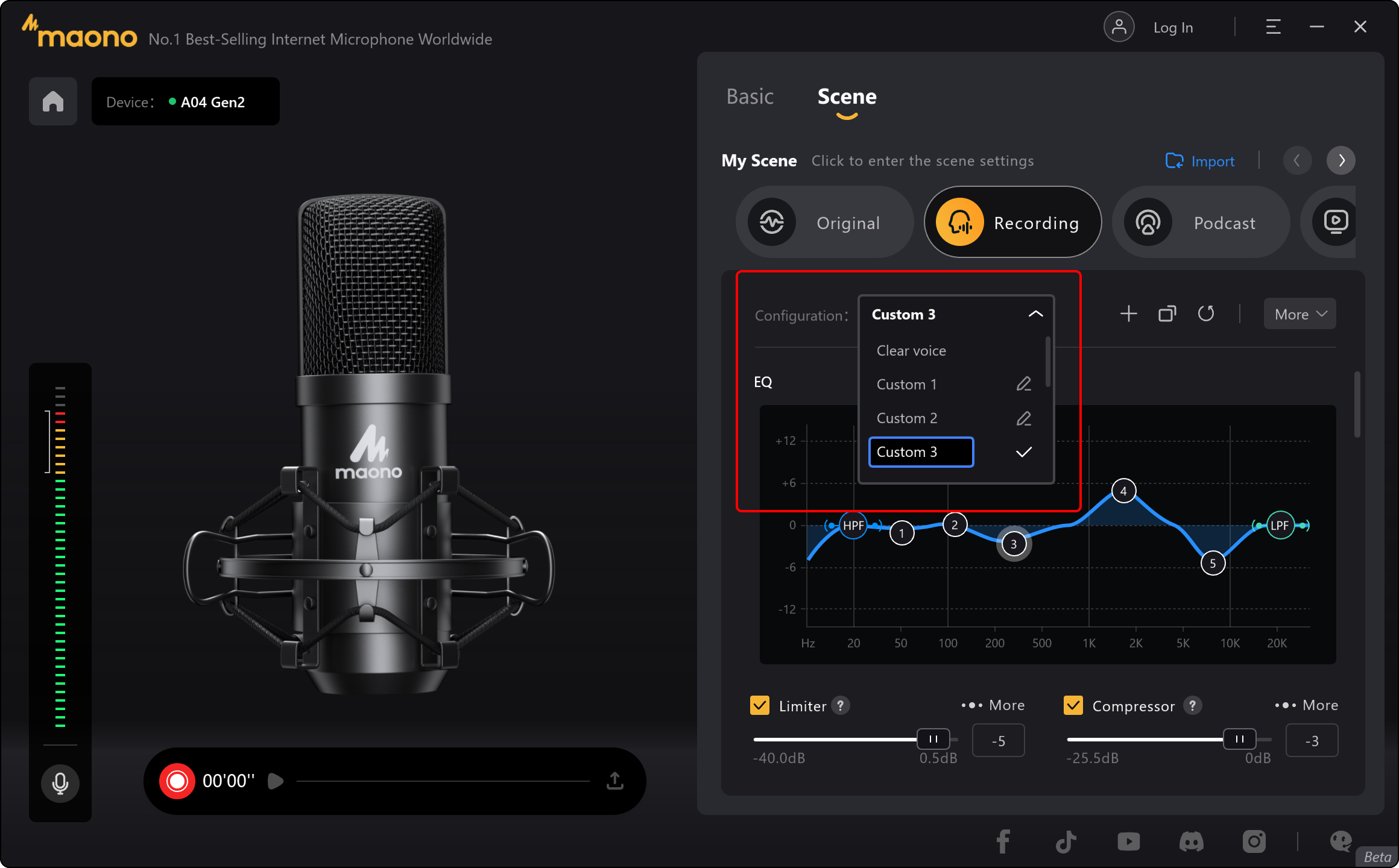Disable the Compressor checkbox
The width and height of the screenshot is (1399, 868).
point(1073,705)
